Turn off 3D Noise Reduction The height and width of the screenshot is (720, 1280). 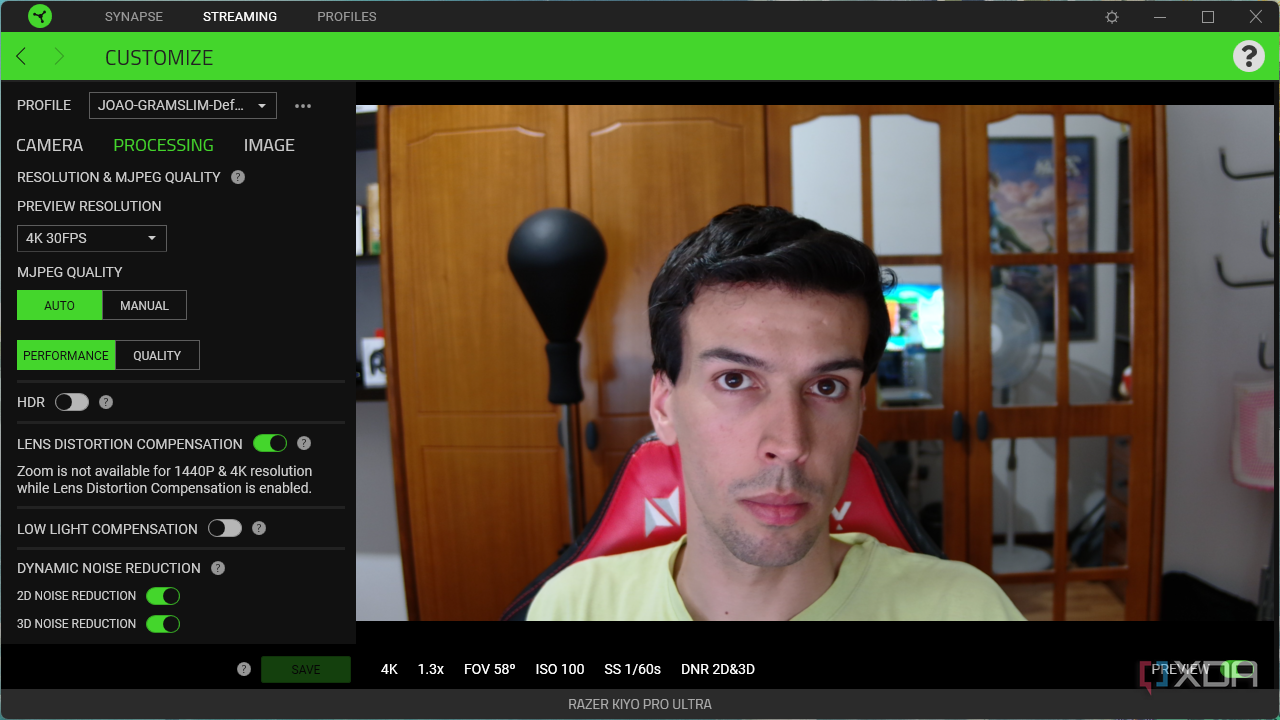[x=163, y=624]
